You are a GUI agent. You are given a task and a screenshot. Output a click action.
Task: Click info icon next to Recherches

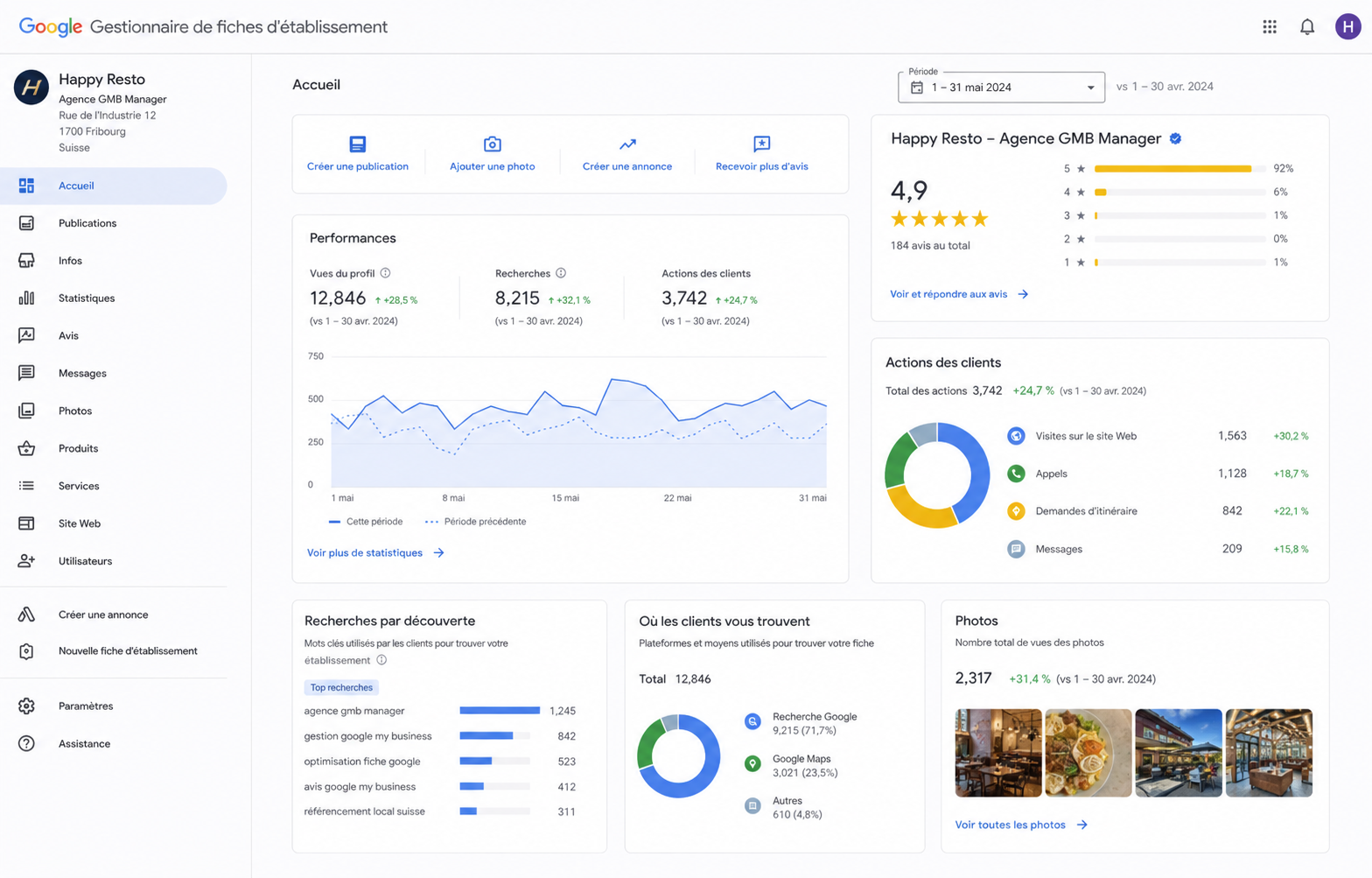tap(561, 273)
